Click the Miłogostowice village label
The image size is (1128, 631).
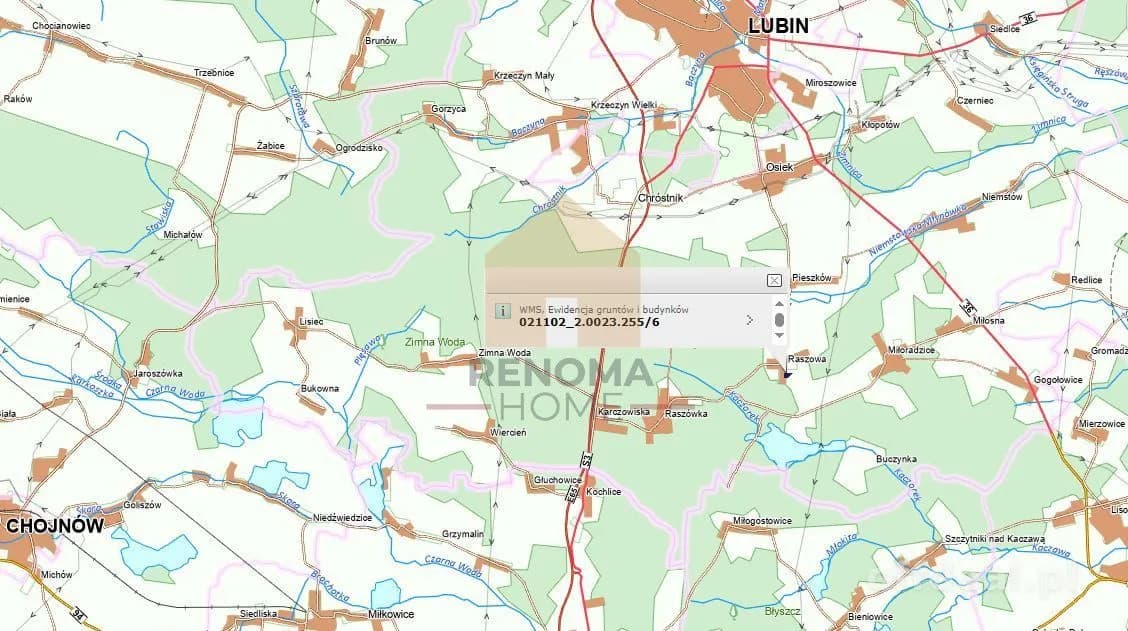pyautogui.click(x=762, y=521)
